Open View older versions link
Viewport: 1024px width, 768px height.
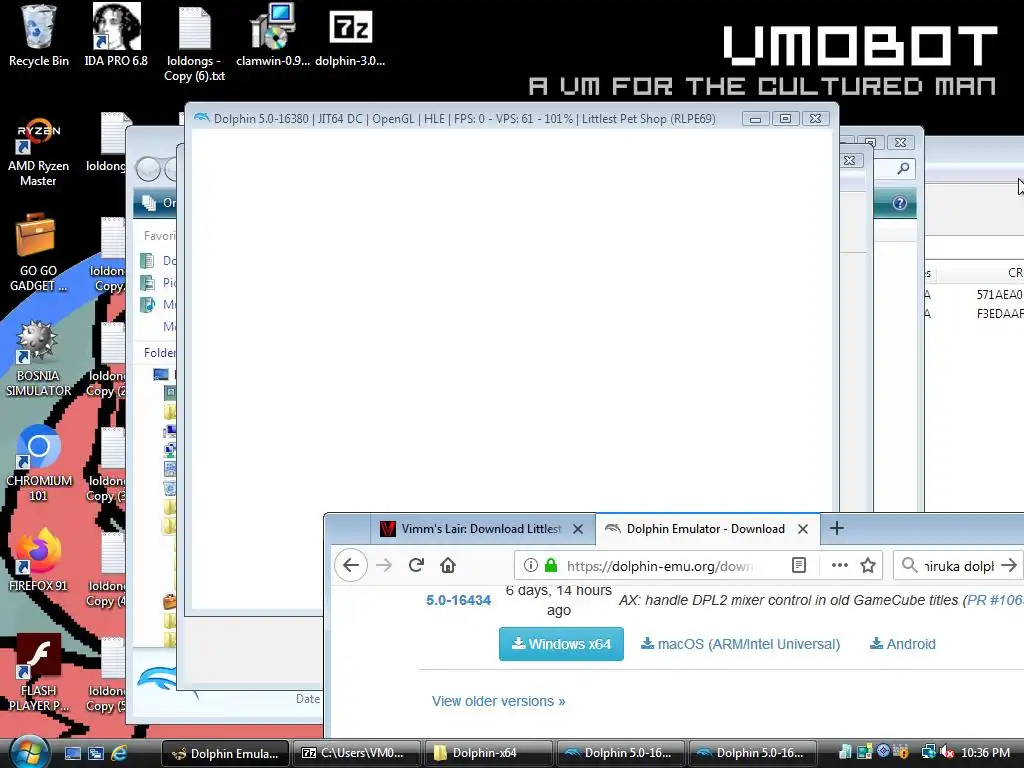click(x=498, y=701)
